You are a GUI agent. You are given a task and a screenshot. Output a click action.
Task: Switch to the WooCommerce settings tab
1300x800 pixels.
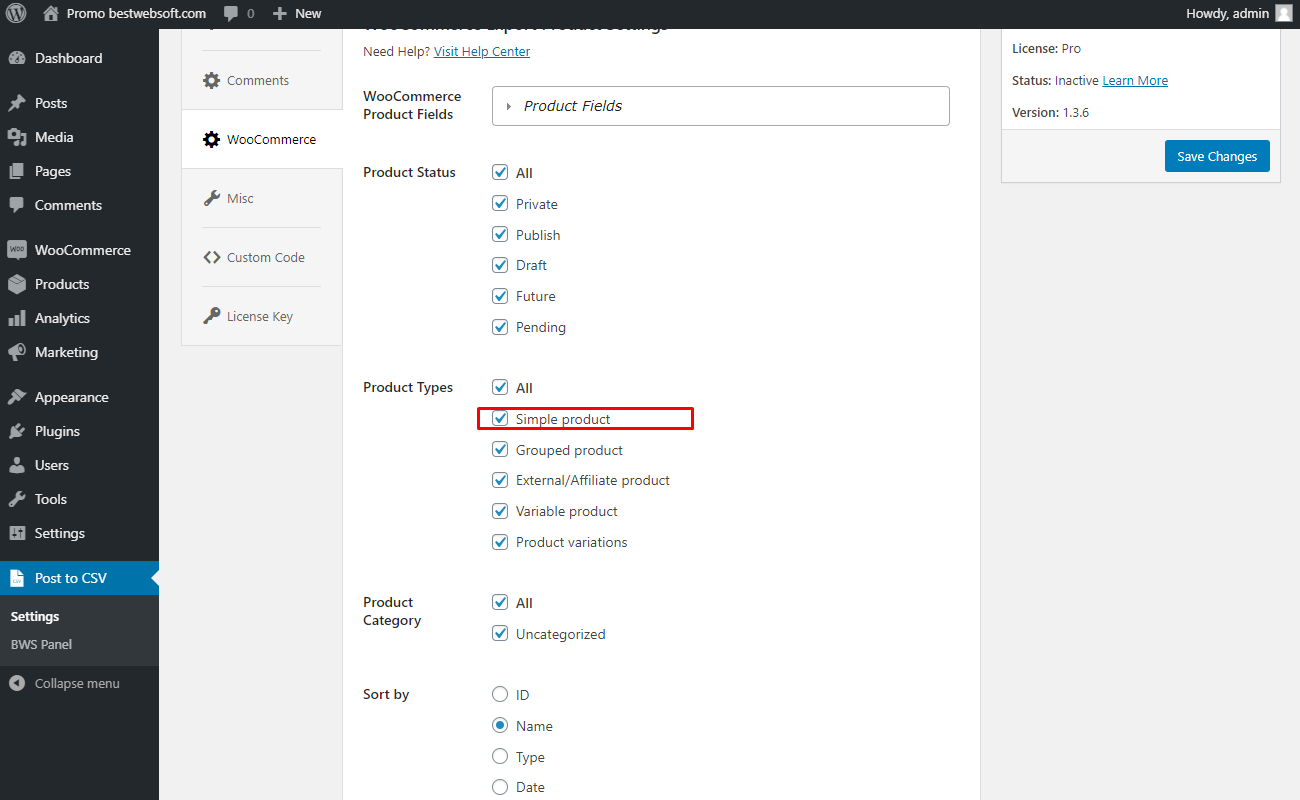262,140
